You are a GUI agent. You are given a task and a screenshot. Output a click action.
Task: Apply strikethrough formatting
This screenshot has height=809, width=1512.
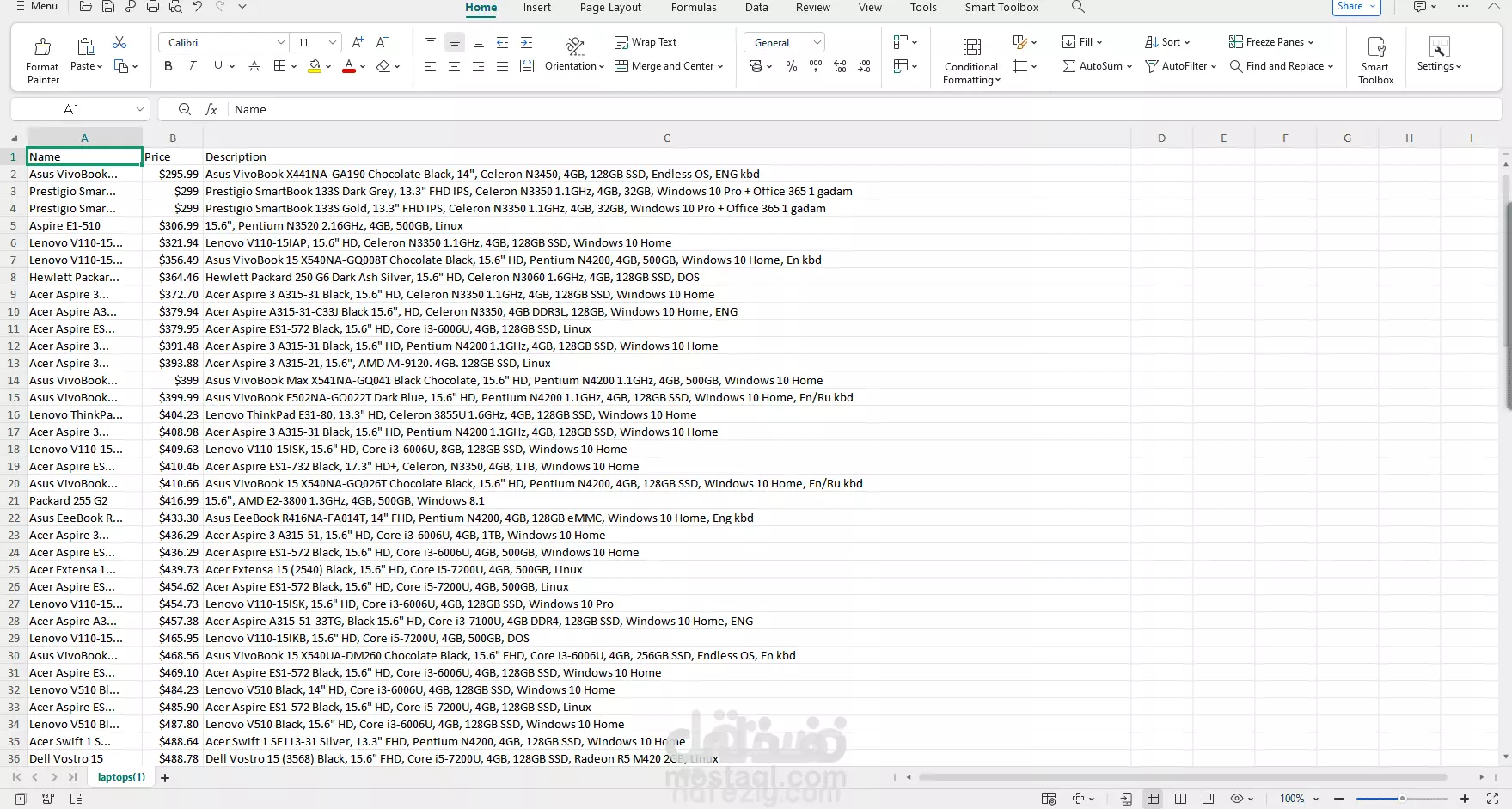click(x=254, y=66)
